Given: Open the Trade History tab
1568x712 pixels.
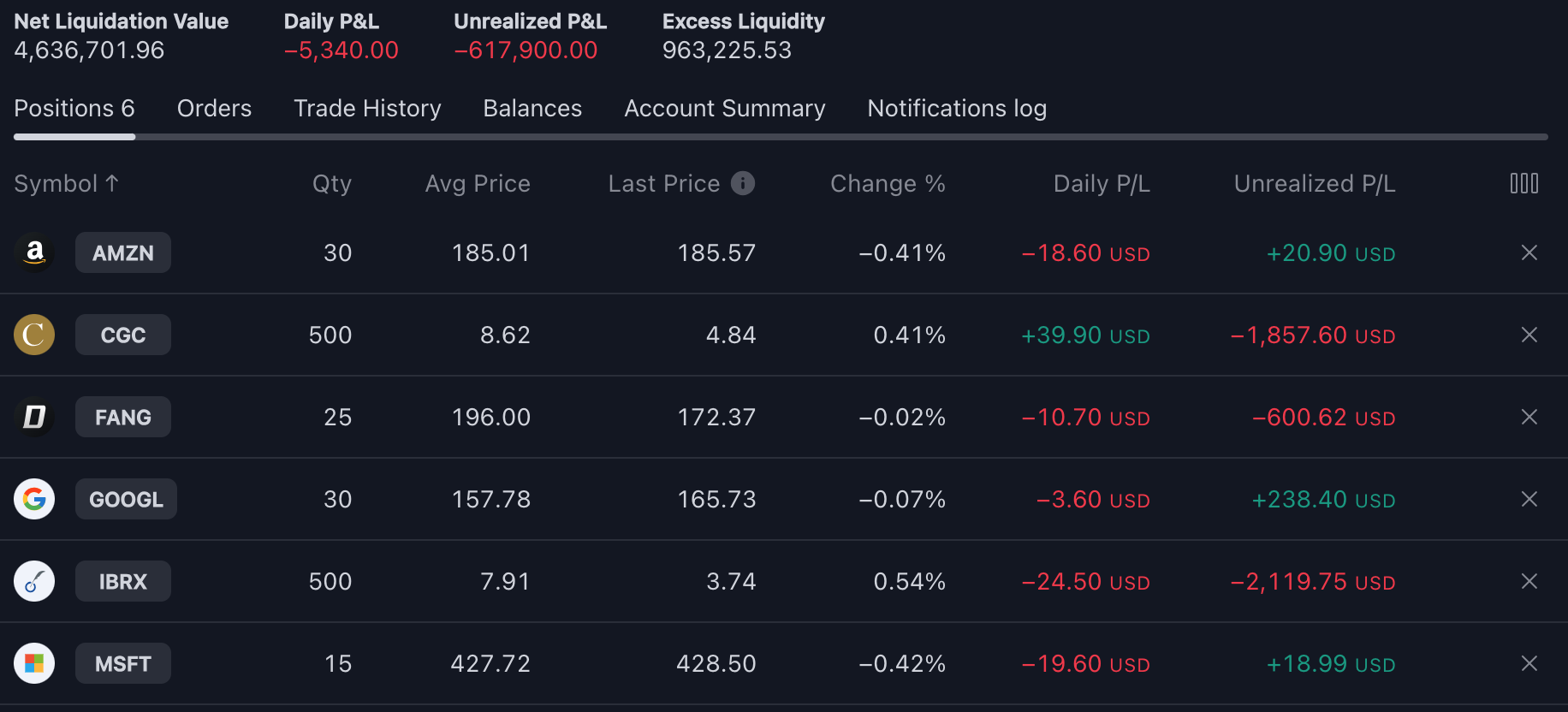Looking at the screenshot, I should [367, 109].
